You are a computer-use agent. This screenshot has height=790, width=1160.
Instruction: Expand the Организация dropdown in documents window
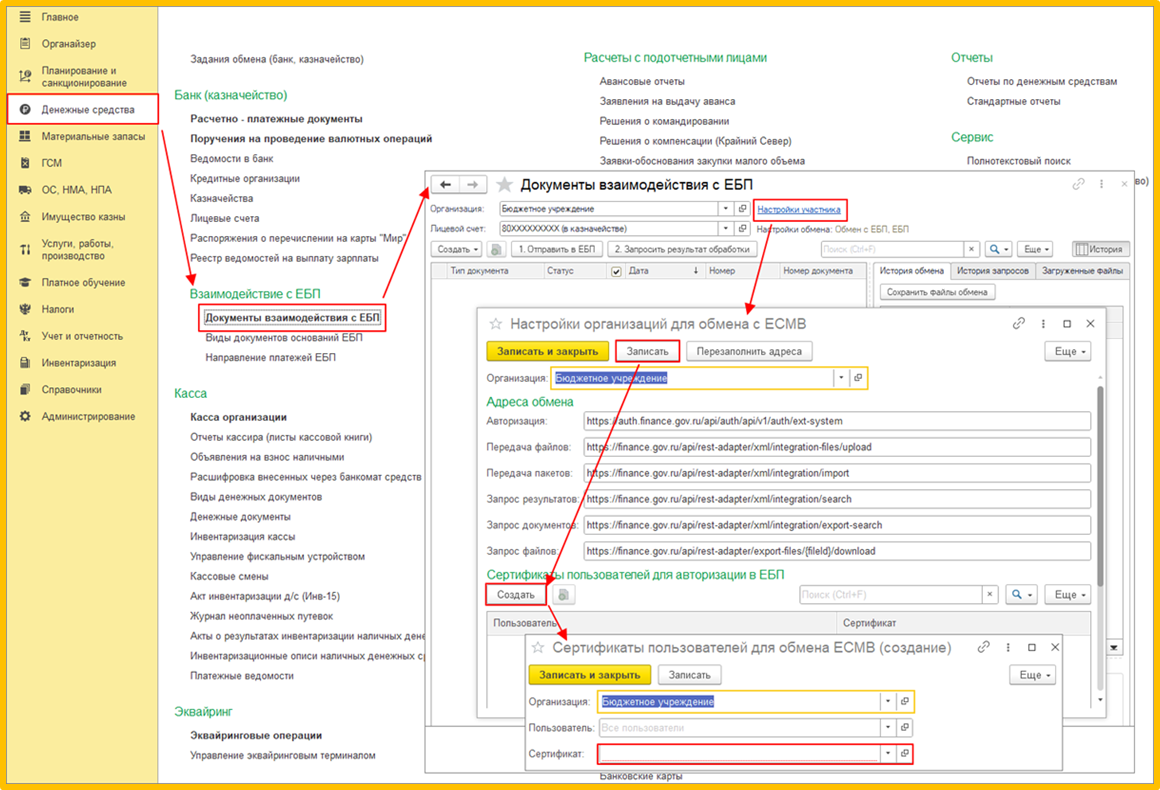click(726, 209)
